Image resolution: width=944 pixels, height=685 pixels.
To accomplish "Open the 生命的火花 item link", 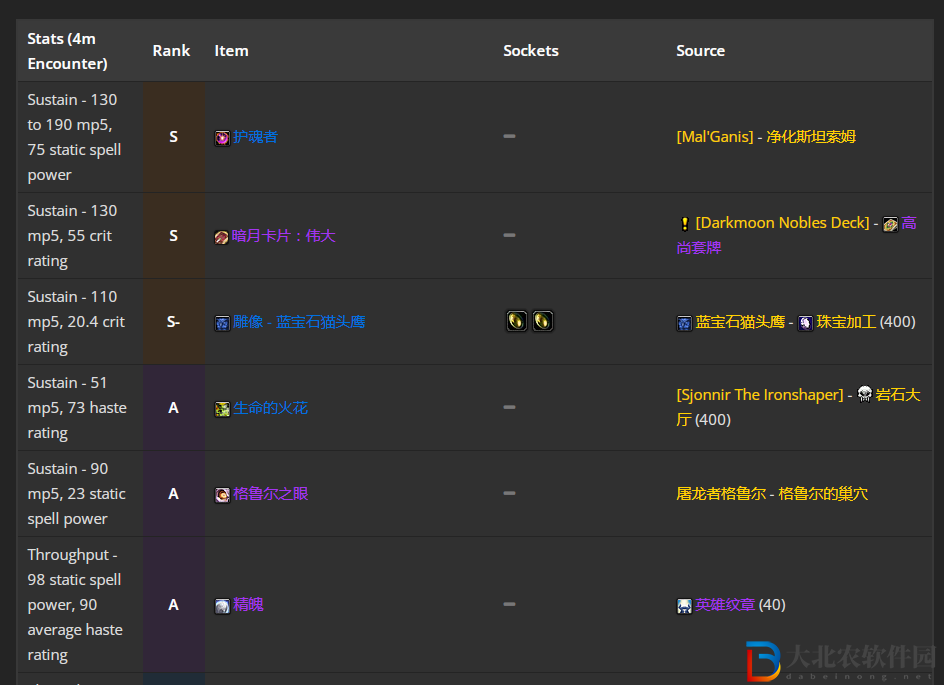I will [x=270, y=408].
